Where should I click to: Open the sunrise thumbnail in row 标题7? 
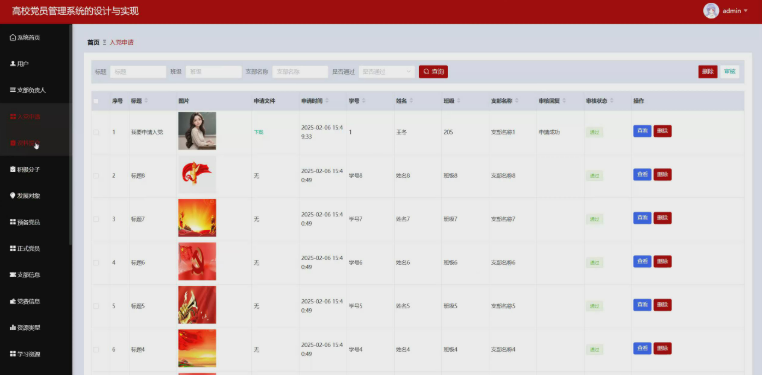coord(197,218)
